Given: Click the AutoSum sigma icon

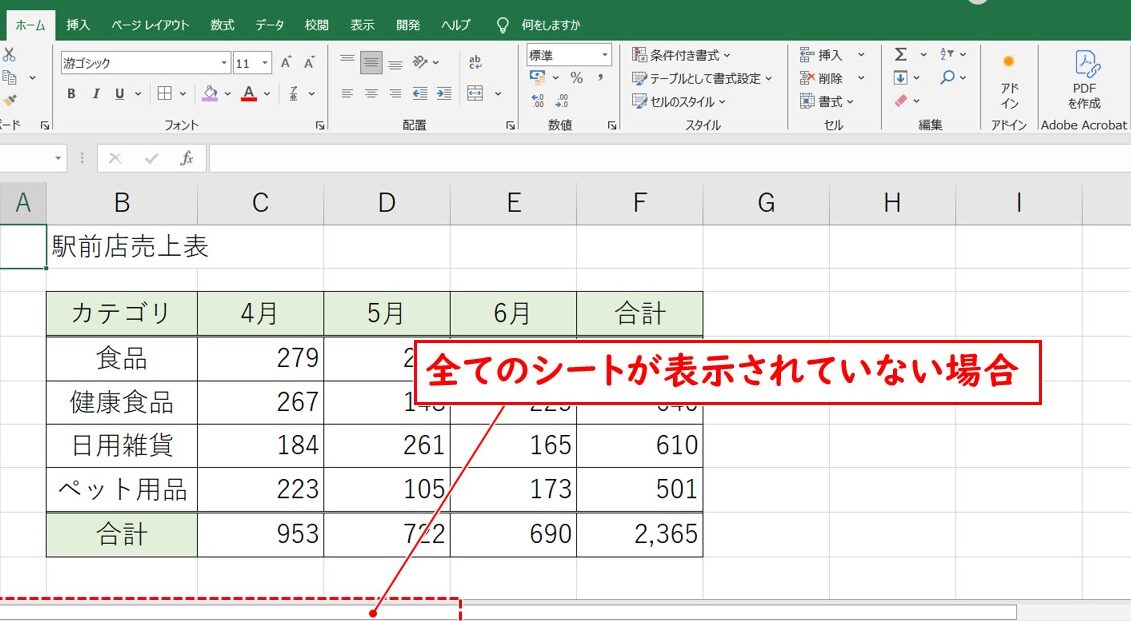Looking at the screenshot, I should click(x=901, y=54).
